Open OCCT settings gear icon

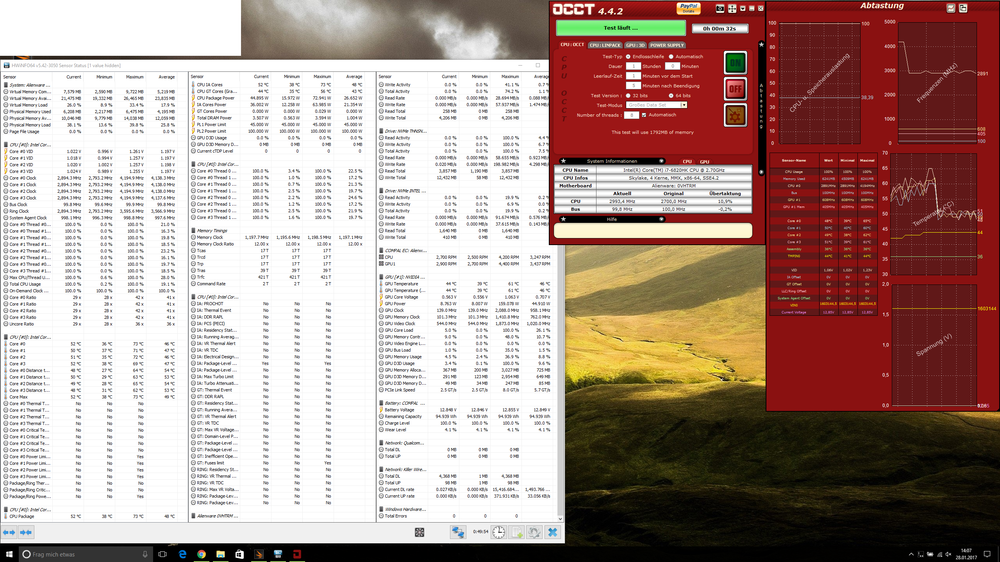click(734, 116)
